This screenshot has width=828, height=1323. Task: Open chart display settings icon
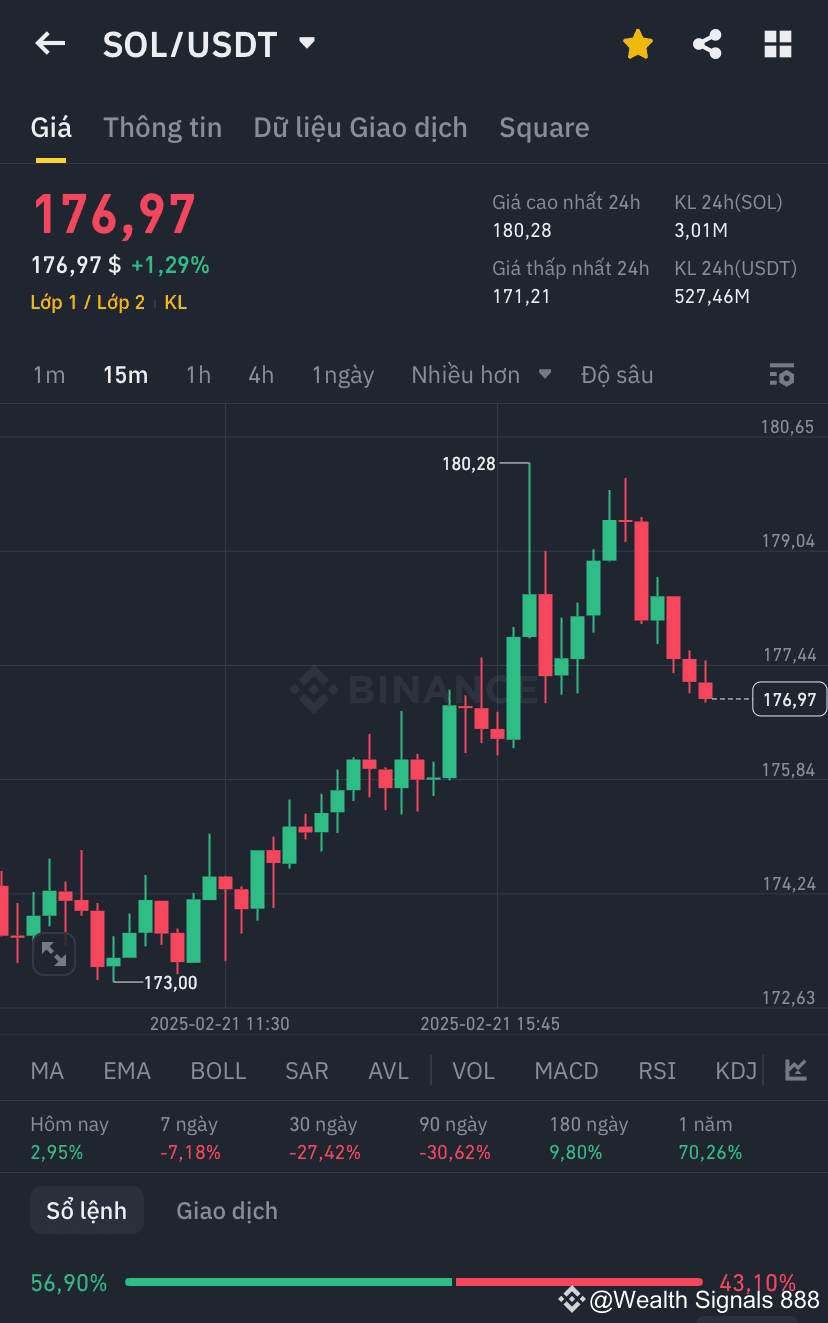coord(781,374)
